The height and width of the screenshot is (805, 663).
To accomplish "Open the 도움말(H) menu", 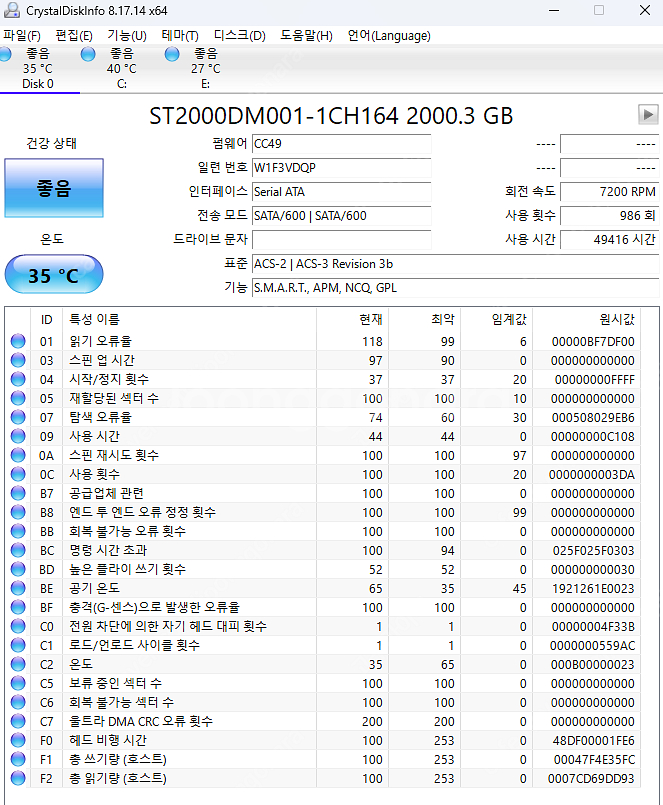I will pos(306,36).
